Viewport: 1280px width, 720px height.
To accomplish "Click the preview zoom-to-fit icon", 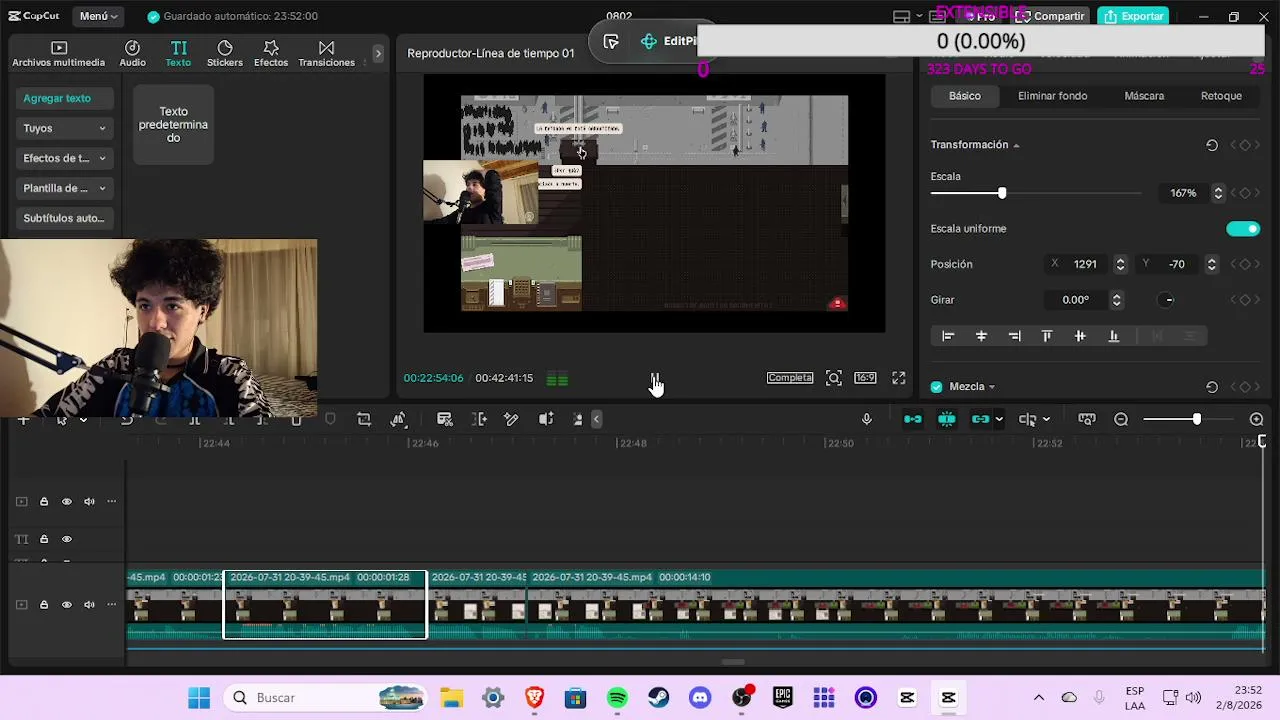I will coord(834,378).
